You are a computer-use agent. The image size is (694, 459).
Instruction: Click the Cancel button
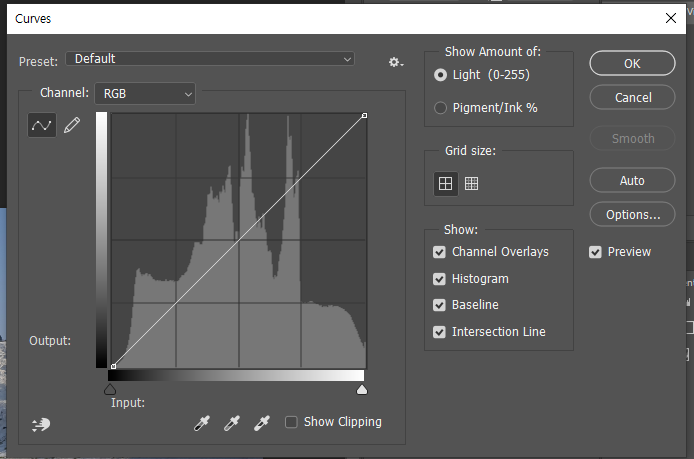[632, 97]
